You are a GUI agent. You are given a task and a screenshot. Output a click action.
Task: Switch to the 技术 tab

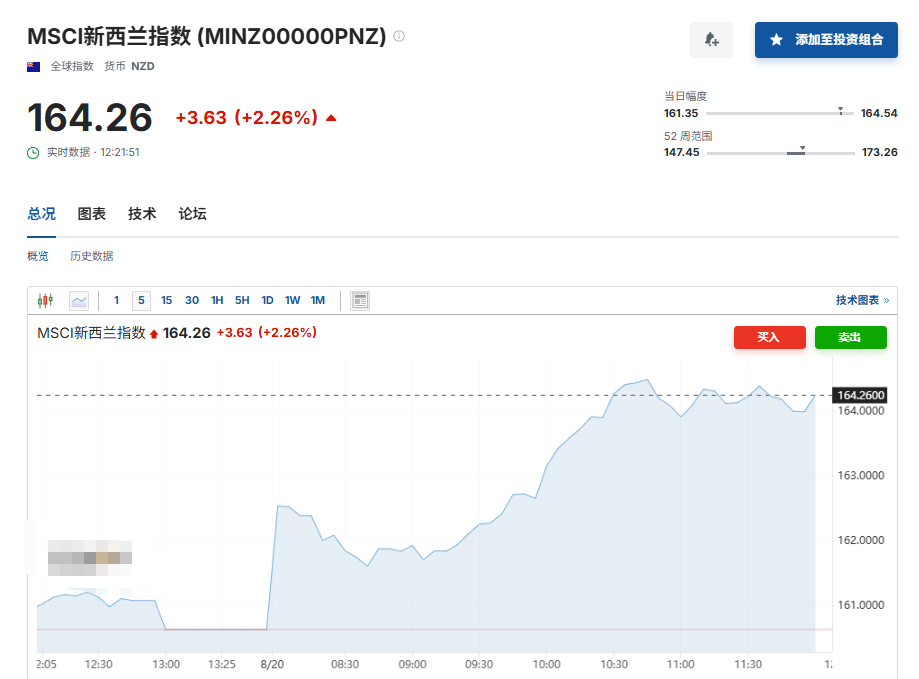[143, 213]
